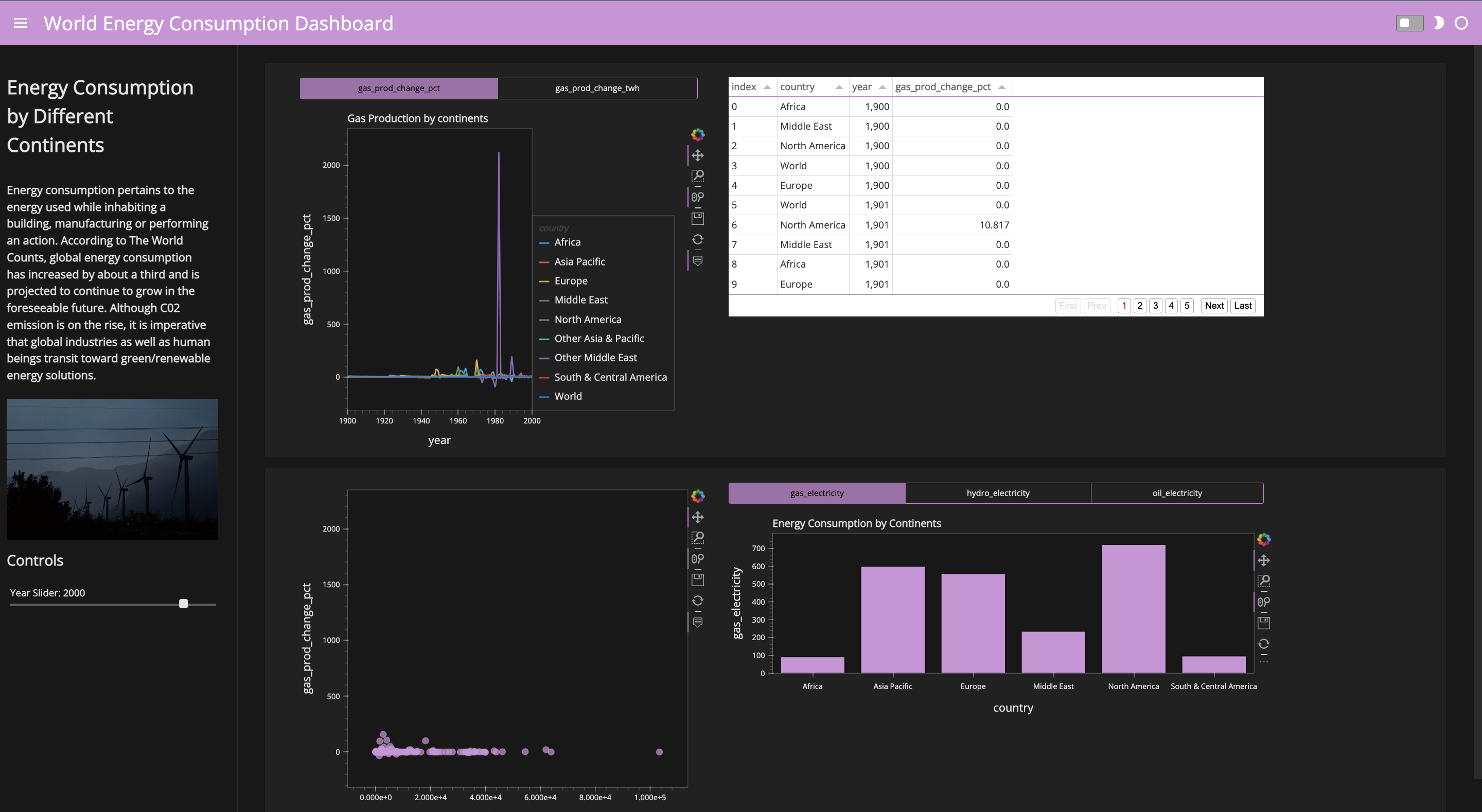Toggle the dark mode switch in the header

[1409, 23]
